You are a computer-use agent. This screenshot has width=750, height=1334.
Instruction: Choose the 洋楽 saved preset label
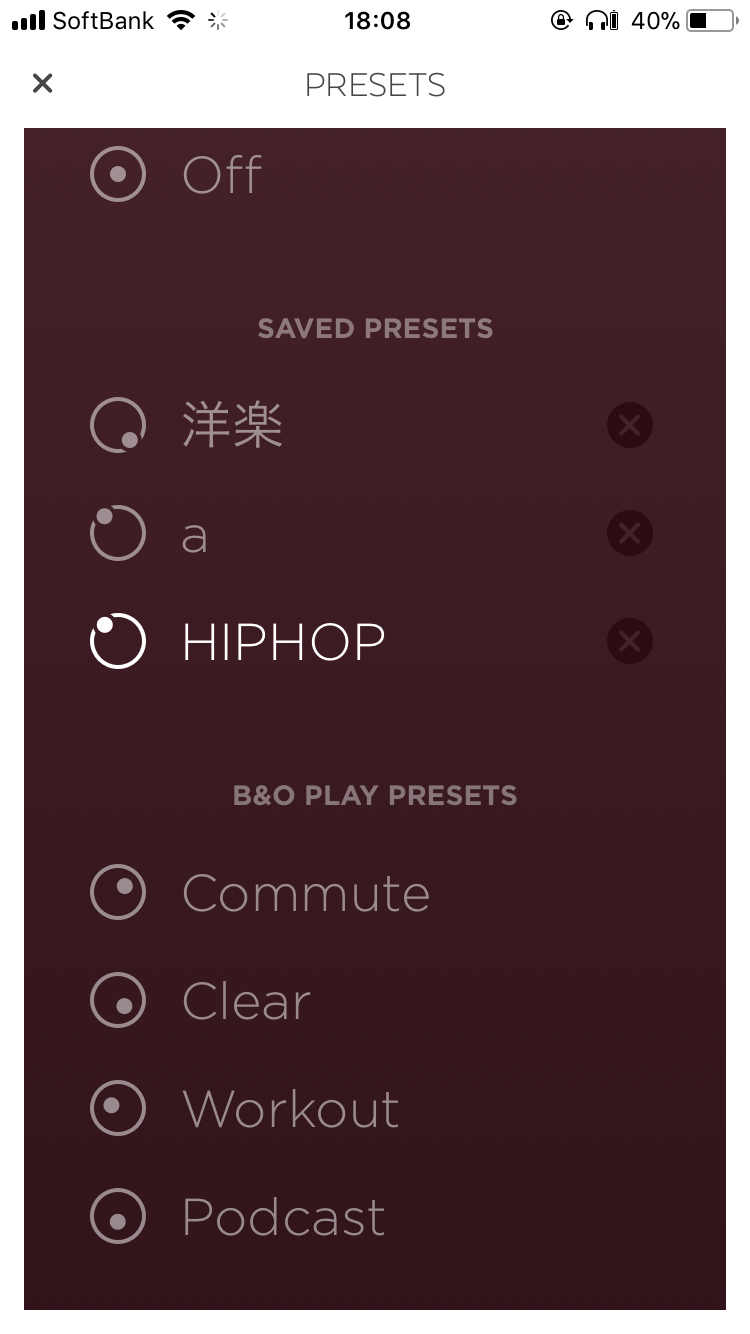click(233, 426)
